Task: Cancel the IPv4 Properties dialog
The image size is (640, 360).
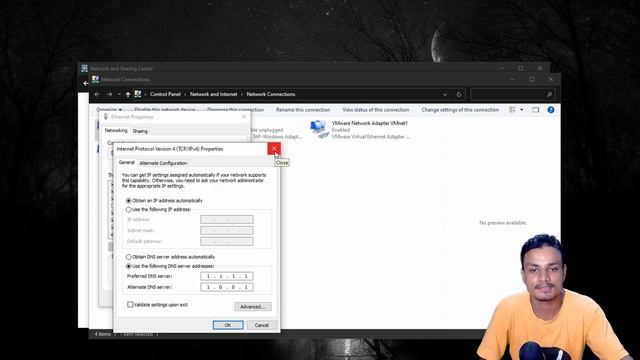Action: 262,325
